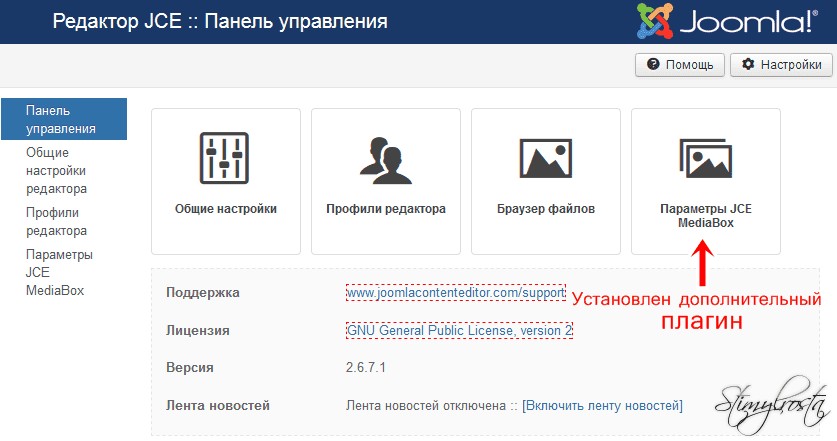The height and width of the screenshot is (441, 837).
Task: Click the Поддержка row label
Action: pyautogui.click(x=203, y=293)
